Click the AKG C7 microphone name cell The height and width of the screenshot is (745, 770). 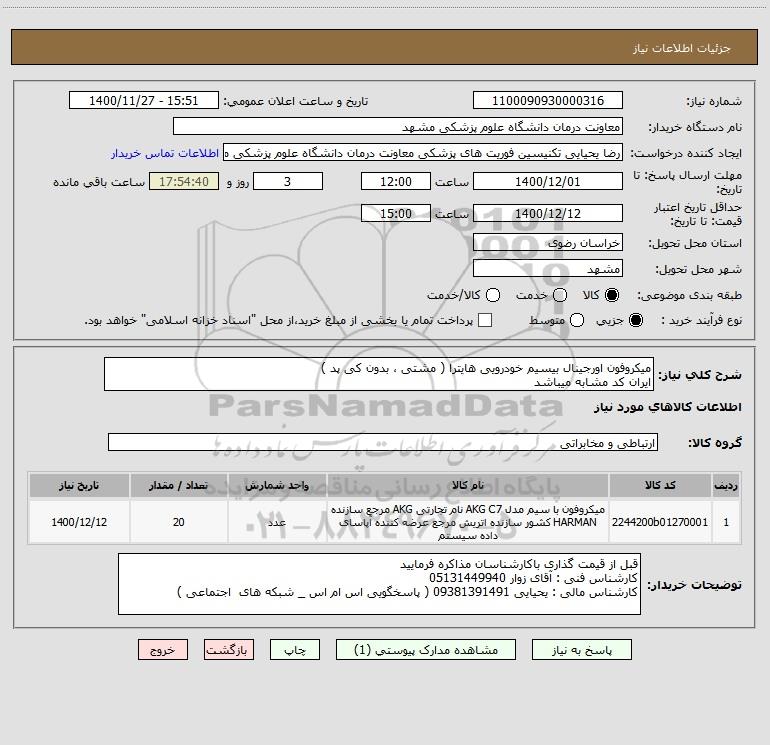point(468,522)
